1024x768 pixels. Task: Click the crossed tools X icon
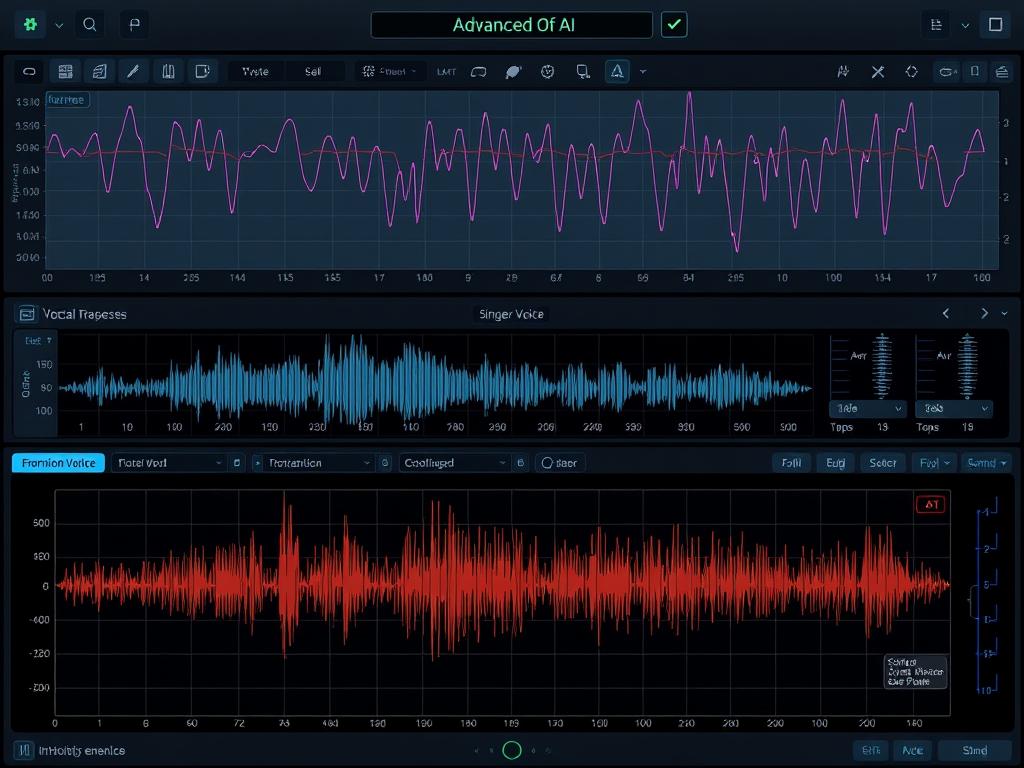point(878,72)
